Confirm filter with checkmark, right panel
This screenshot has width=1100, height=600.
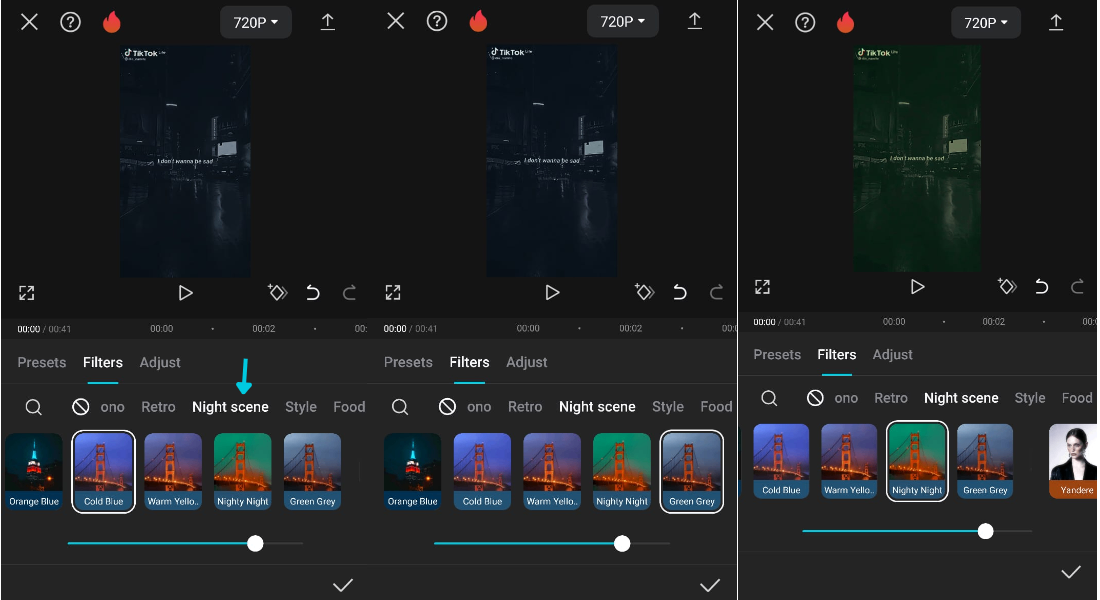[1071, 572]
